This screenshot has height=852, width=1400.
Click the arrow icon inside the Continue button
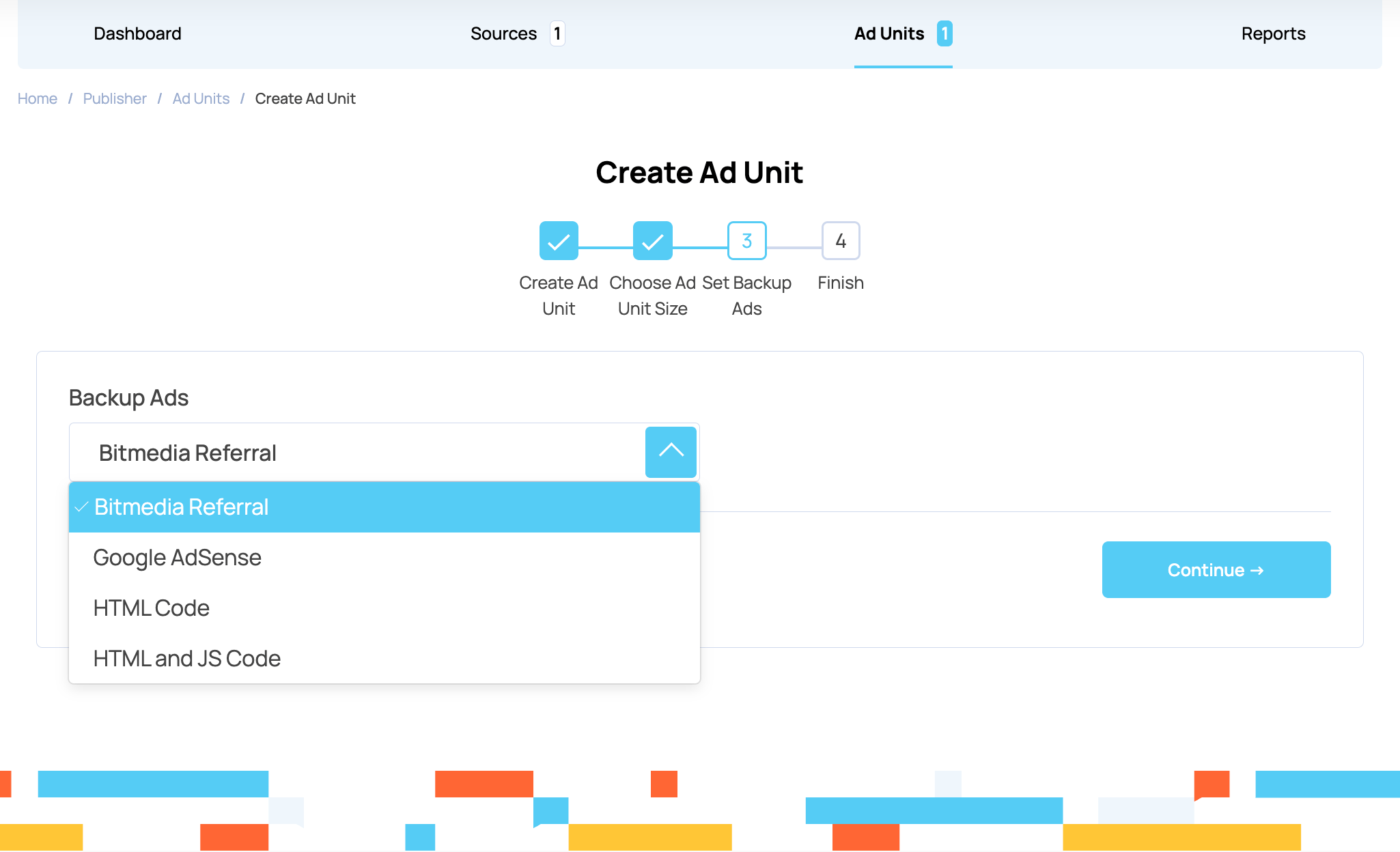click(x=1258, y=570)
